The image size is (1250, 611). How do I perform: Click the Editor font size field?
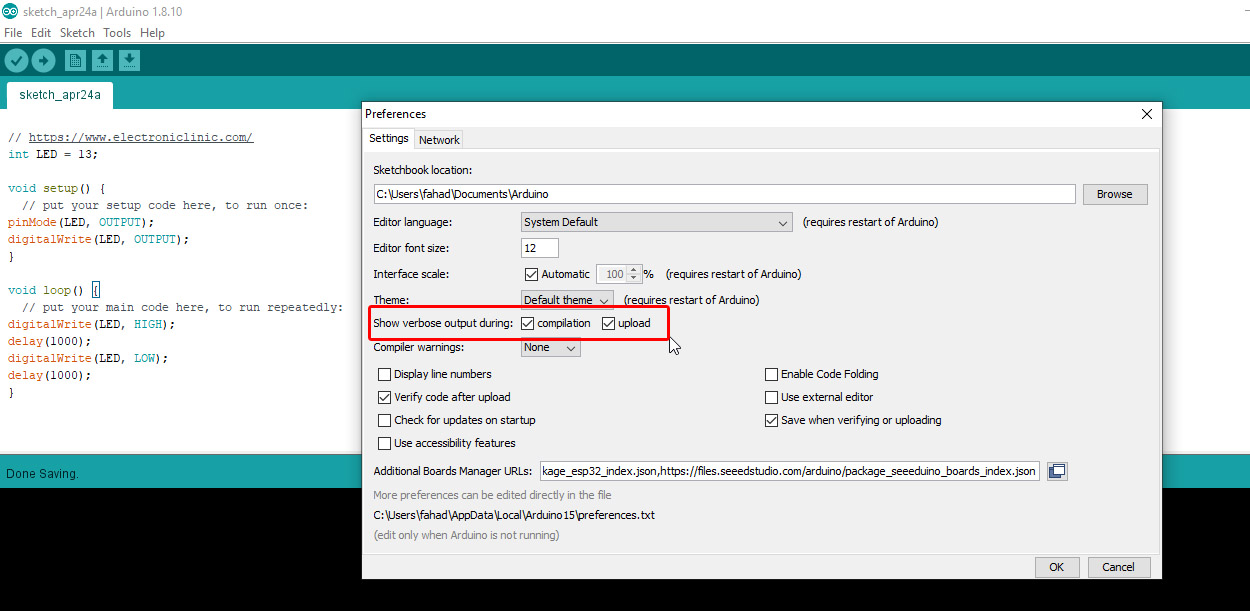pyautogui.click(x=540, y=248)
